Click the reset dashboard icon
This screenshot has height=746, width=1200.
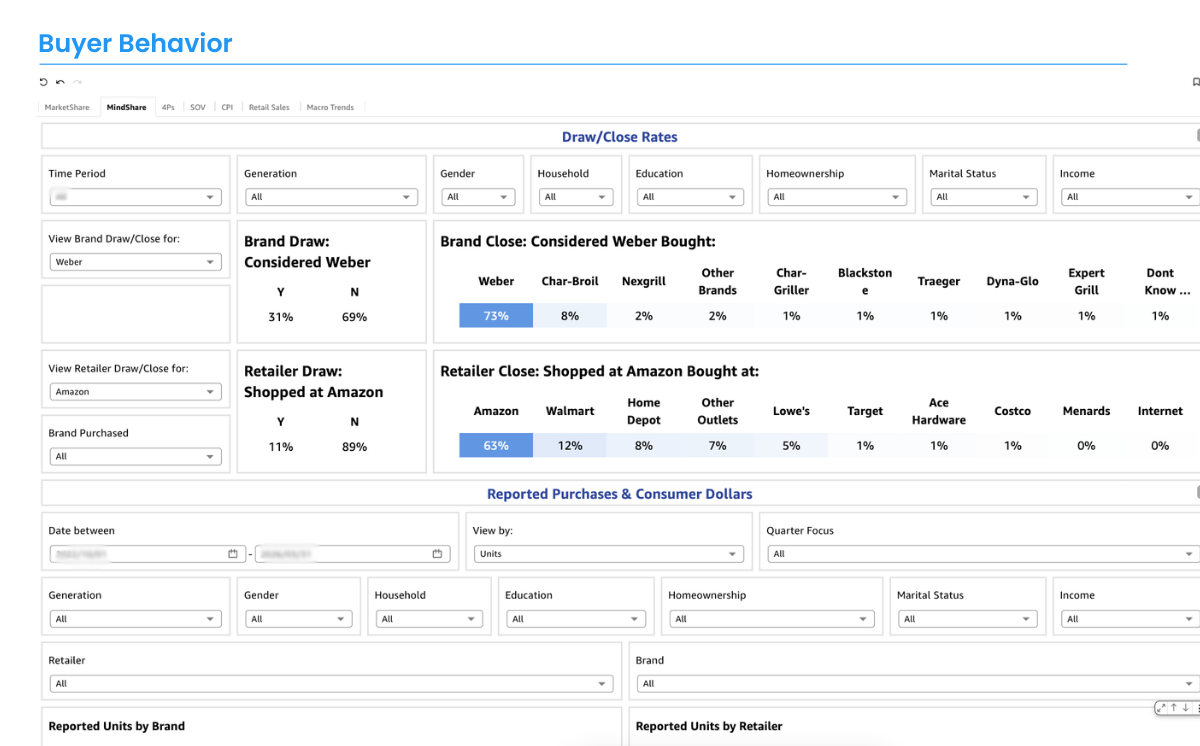tap(44, 82)
